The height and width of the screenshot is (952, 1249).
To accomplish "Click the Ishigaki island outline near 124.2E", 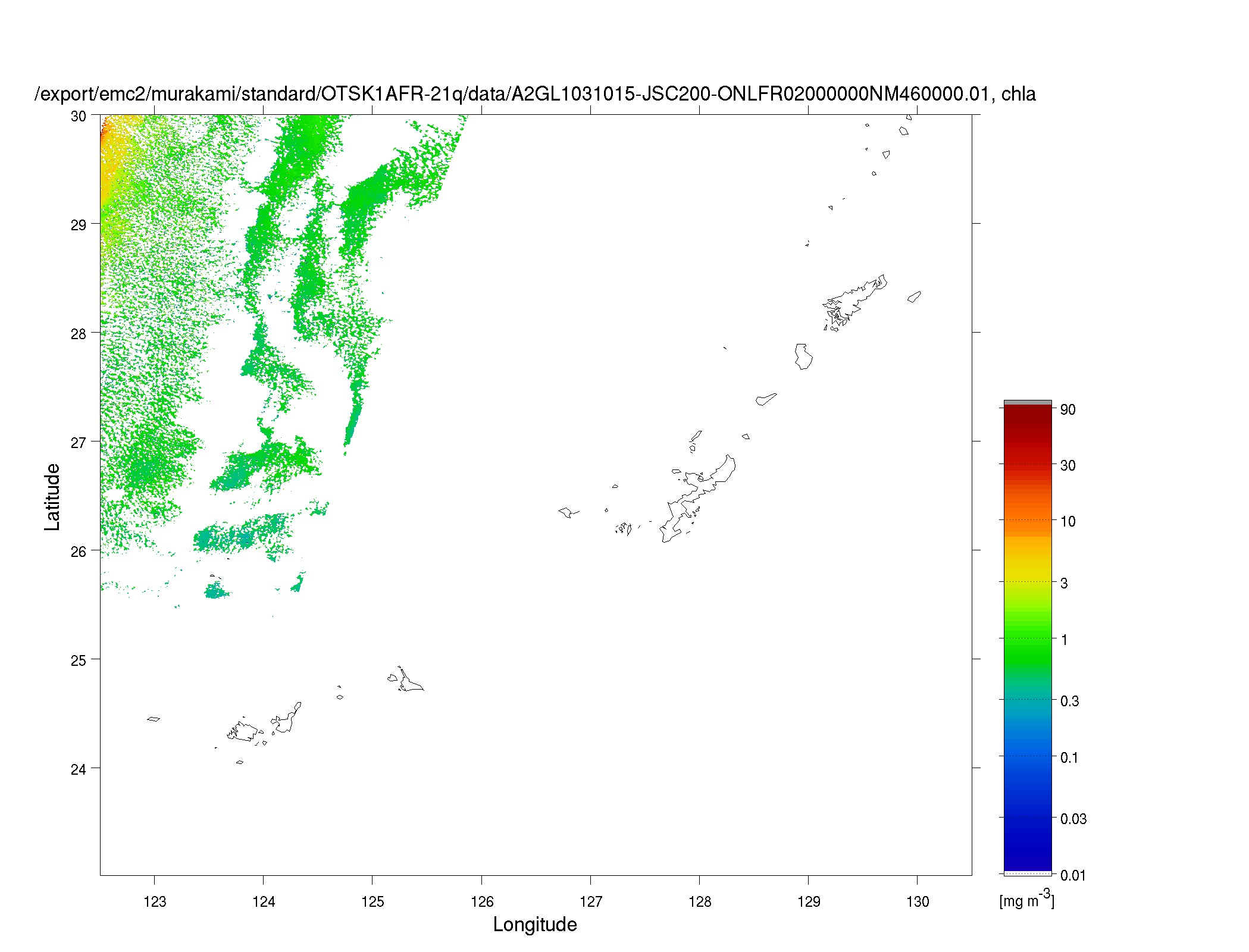I will (x=287, y=719).
